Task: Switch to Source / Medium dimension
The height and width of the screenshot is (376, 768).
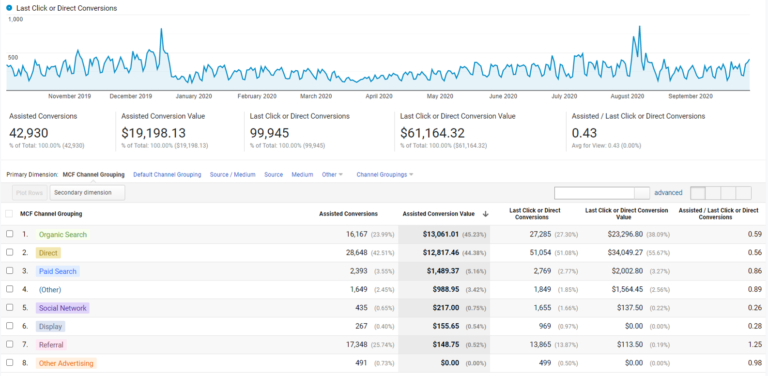Action: (233, 175)
